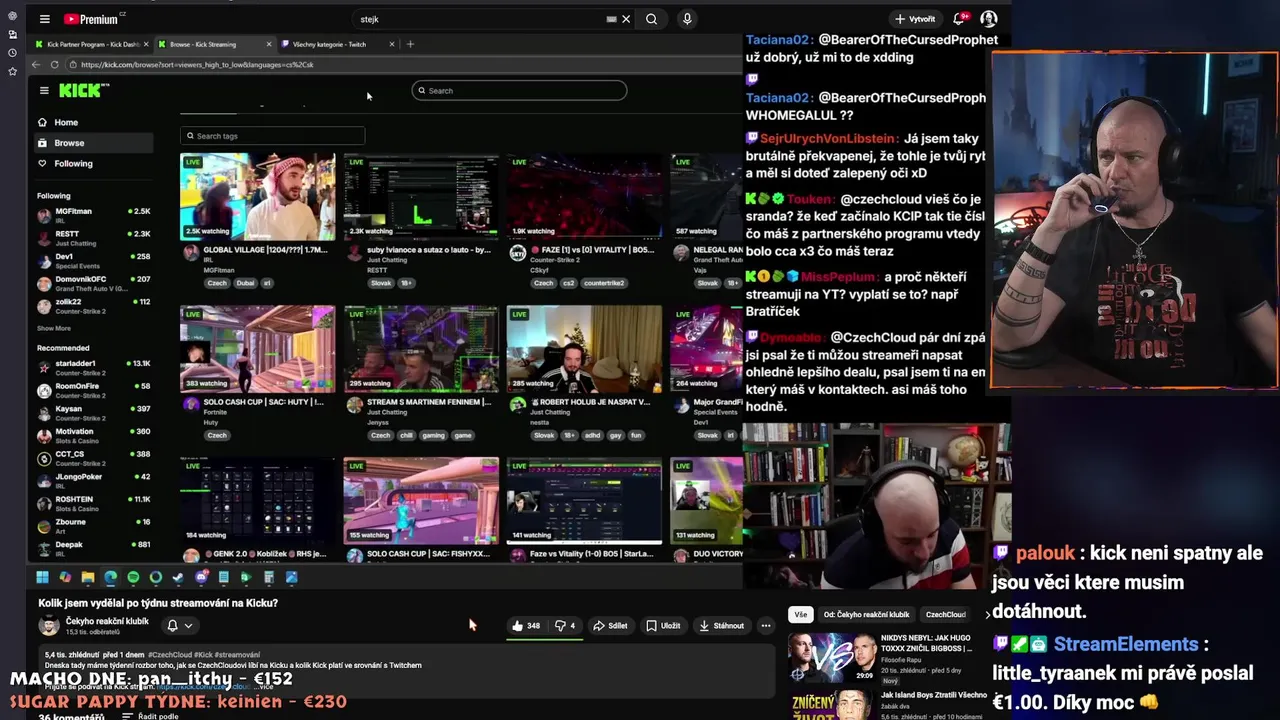1280x720 pixels.
Task: Activate YouTube voice search microphone
Action: [687, 19]
